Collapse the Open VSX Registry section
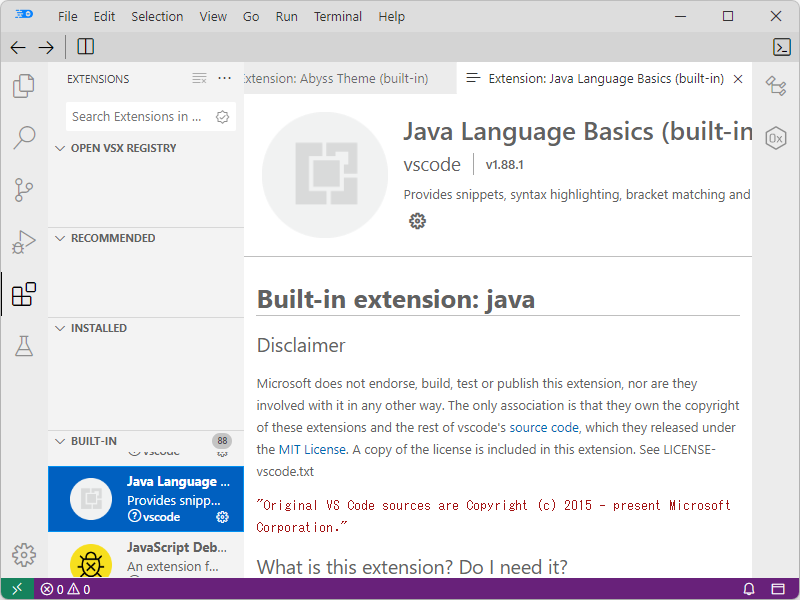The image size is (800, 600). coord(60,148)
